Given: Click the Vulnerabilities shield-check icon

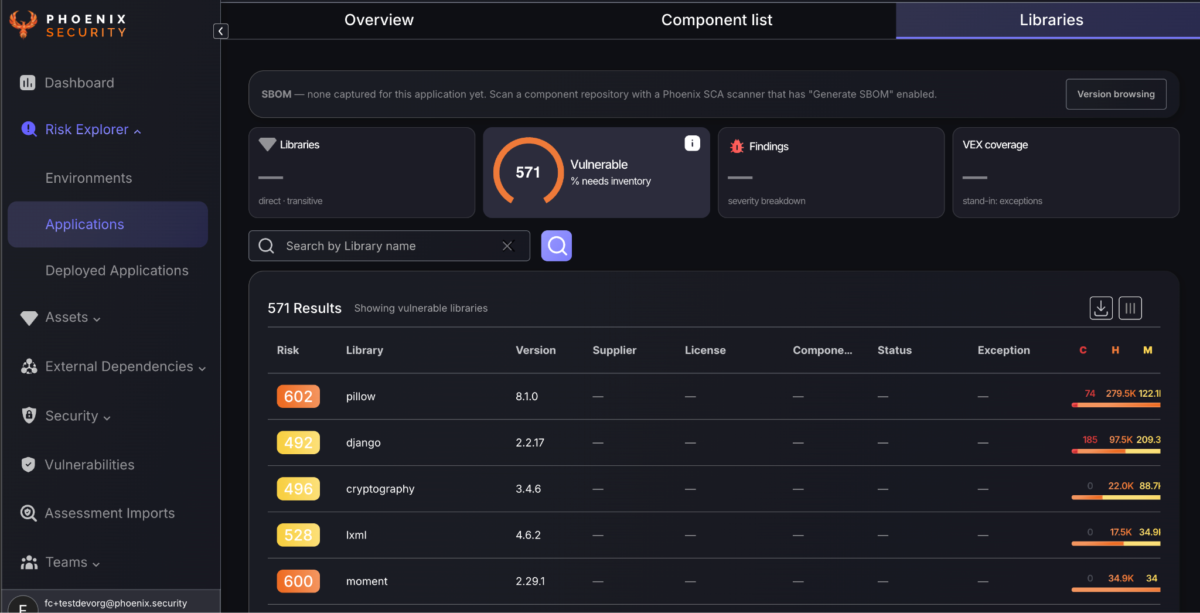Looking at the screenshot, I should 28,465.
